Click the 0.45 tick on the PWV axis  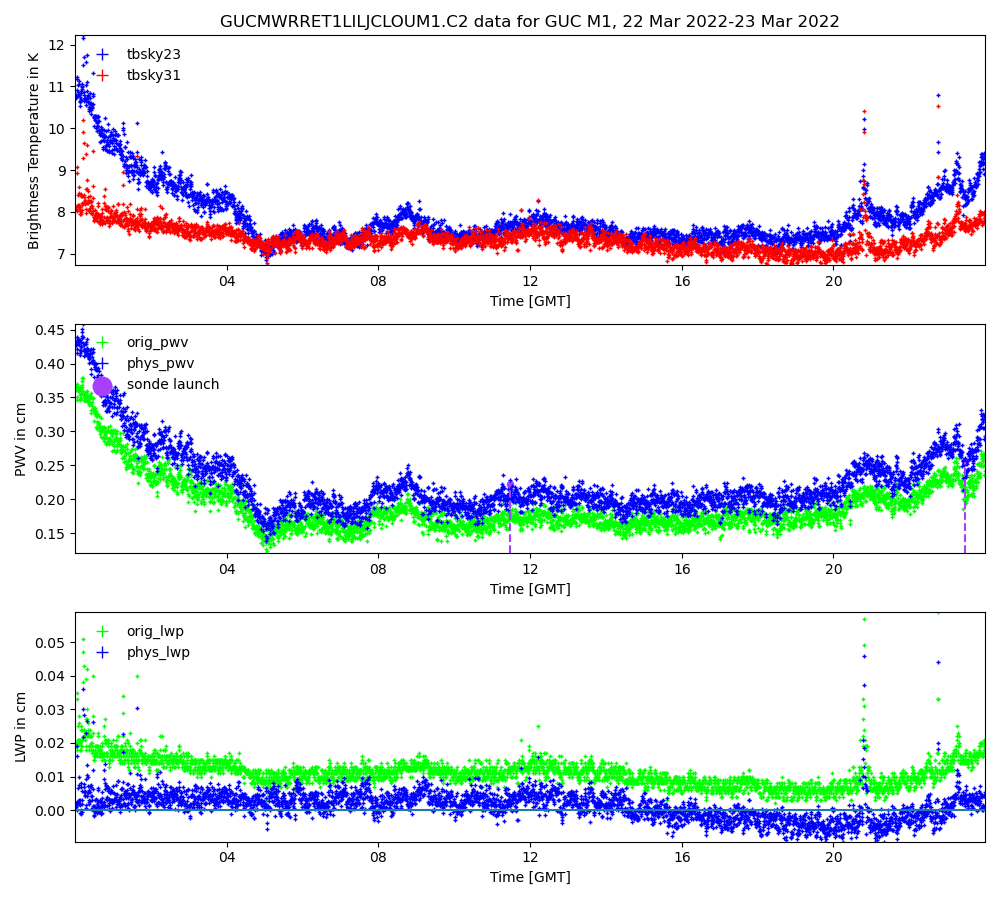50,330
